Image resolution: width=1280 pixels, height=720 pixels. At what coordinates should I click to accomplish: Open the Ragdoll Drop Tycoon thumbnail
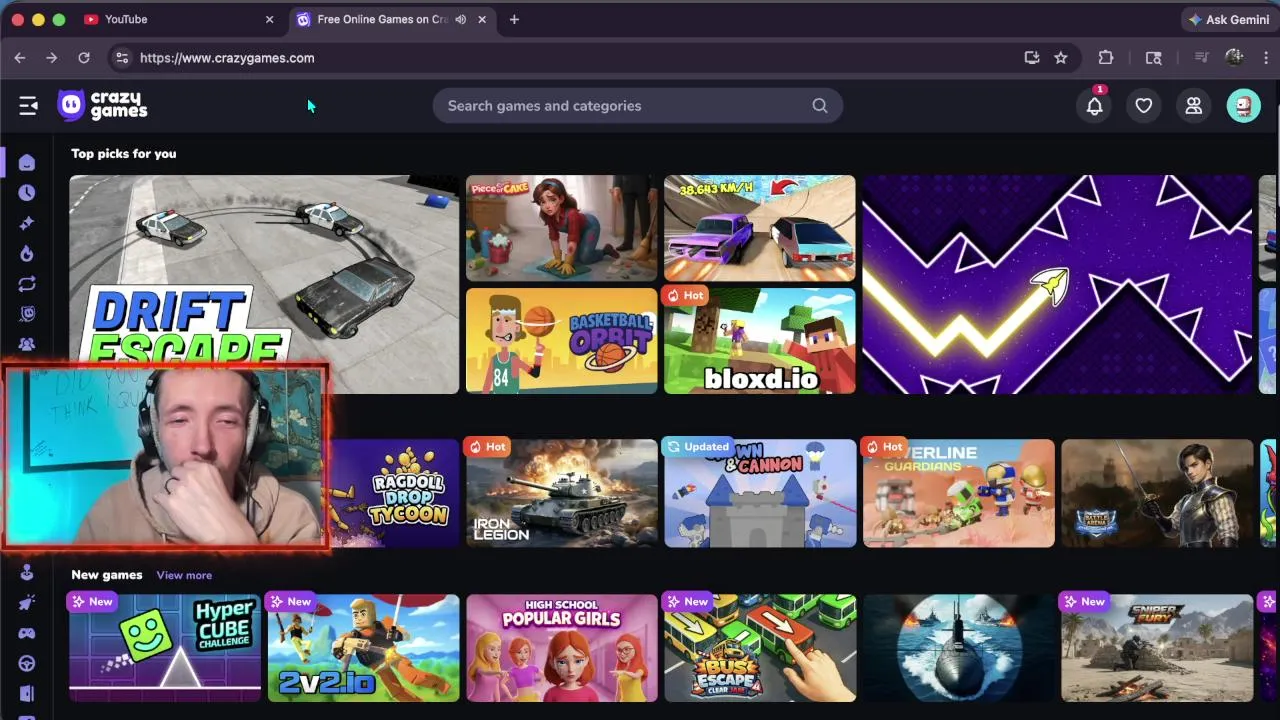pyautogui.click(x=395, y=493)
